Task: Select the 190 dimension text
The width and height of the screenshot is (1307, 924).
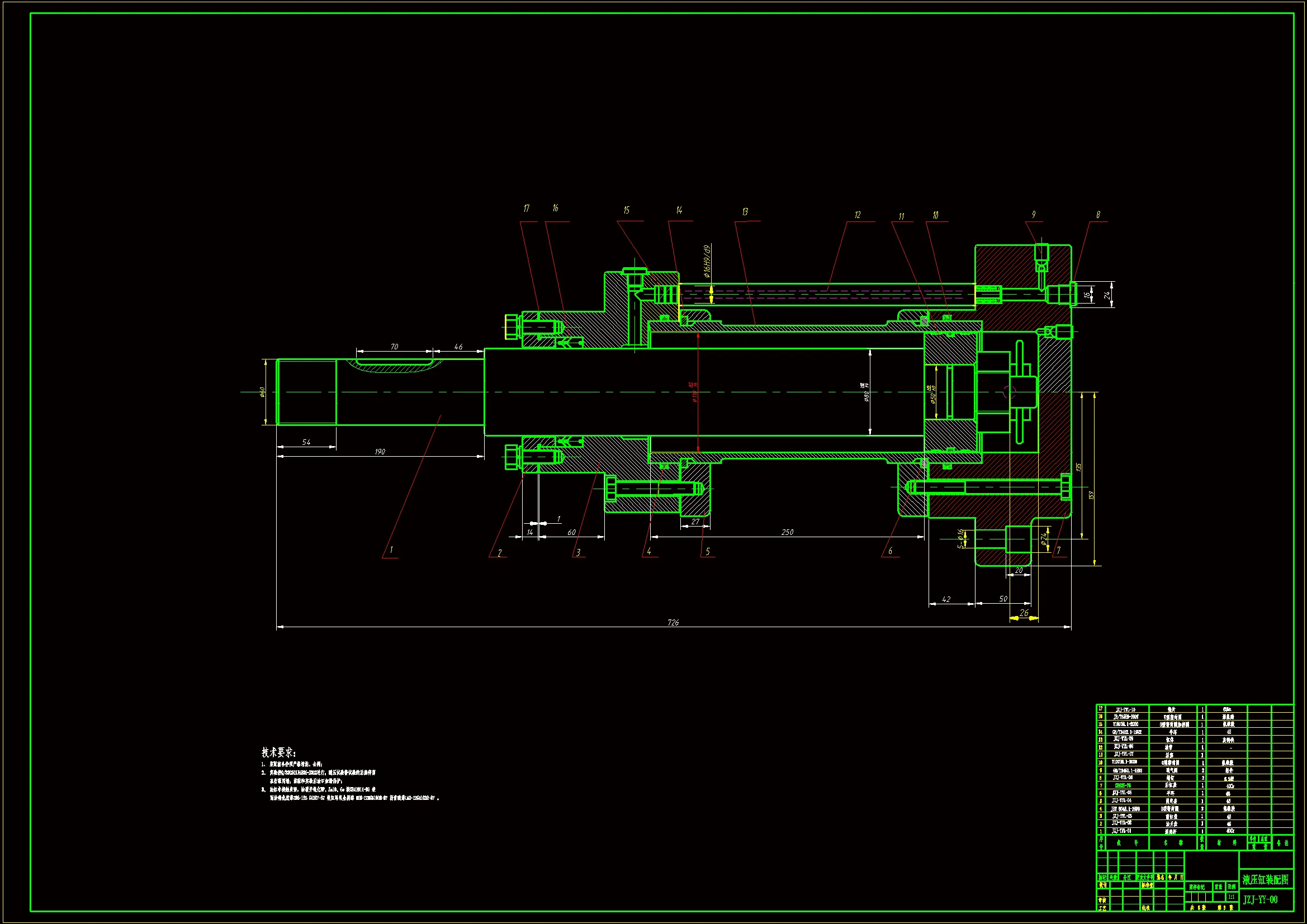Action: [380, 452]
